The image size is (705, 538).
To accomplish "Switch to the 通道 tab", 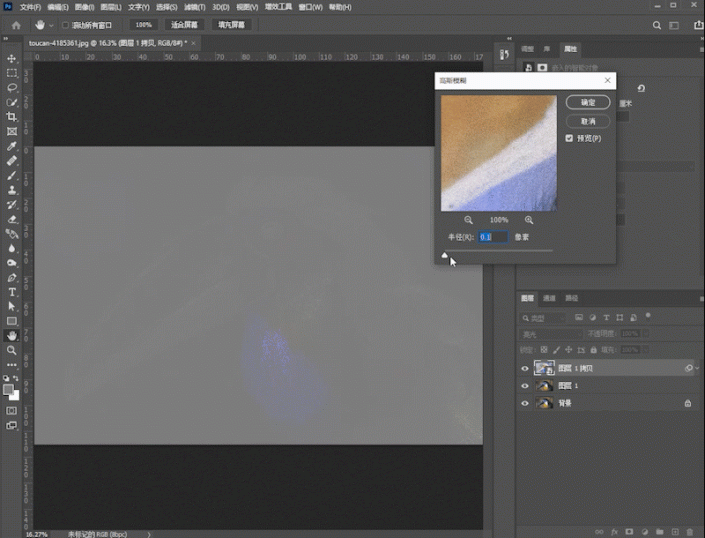I will coord(549,298).
